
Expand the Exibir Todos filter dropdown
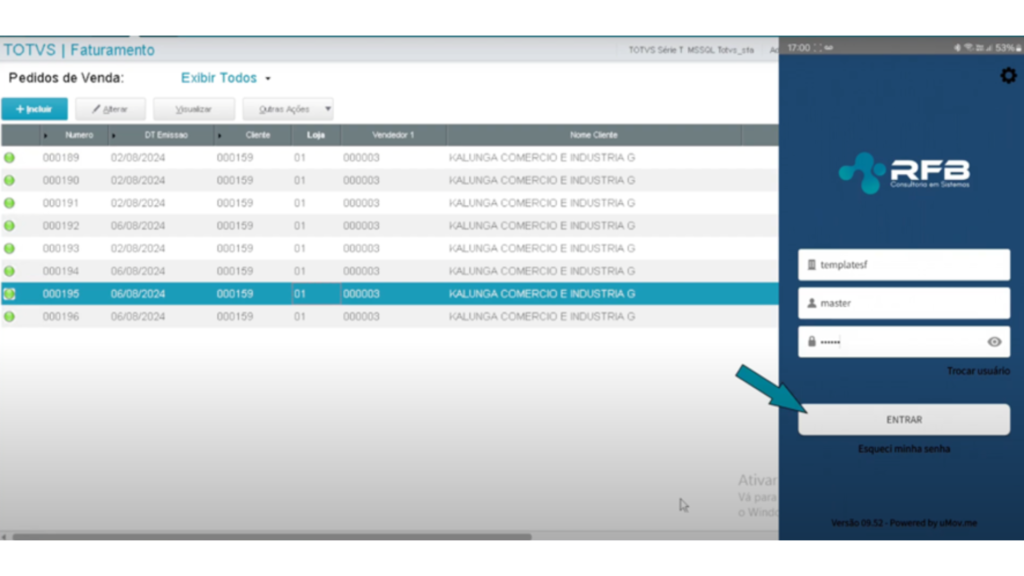point(268,79)
